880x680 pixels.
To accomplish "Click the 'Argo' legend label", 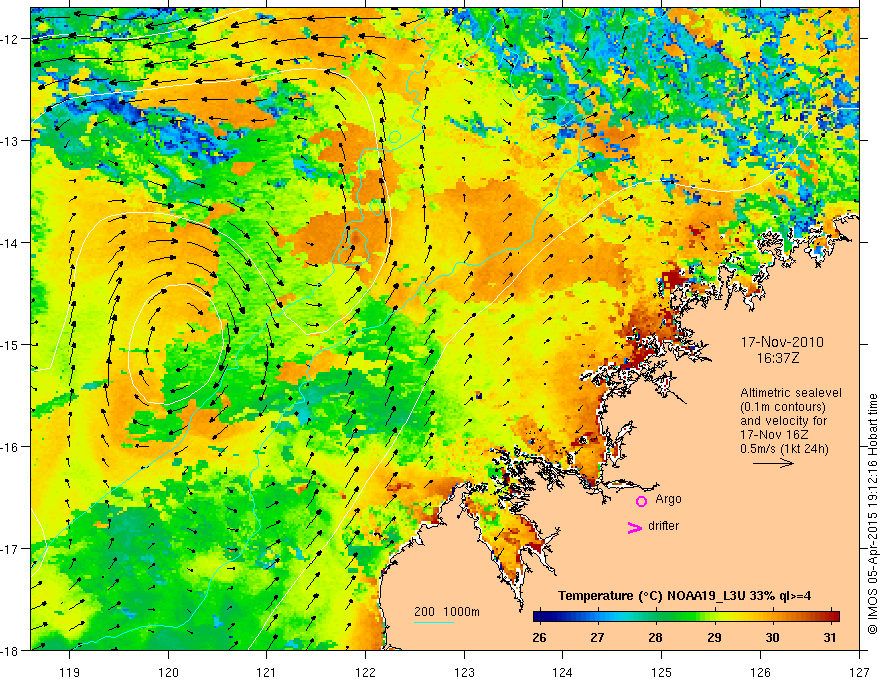I will 668,499.
